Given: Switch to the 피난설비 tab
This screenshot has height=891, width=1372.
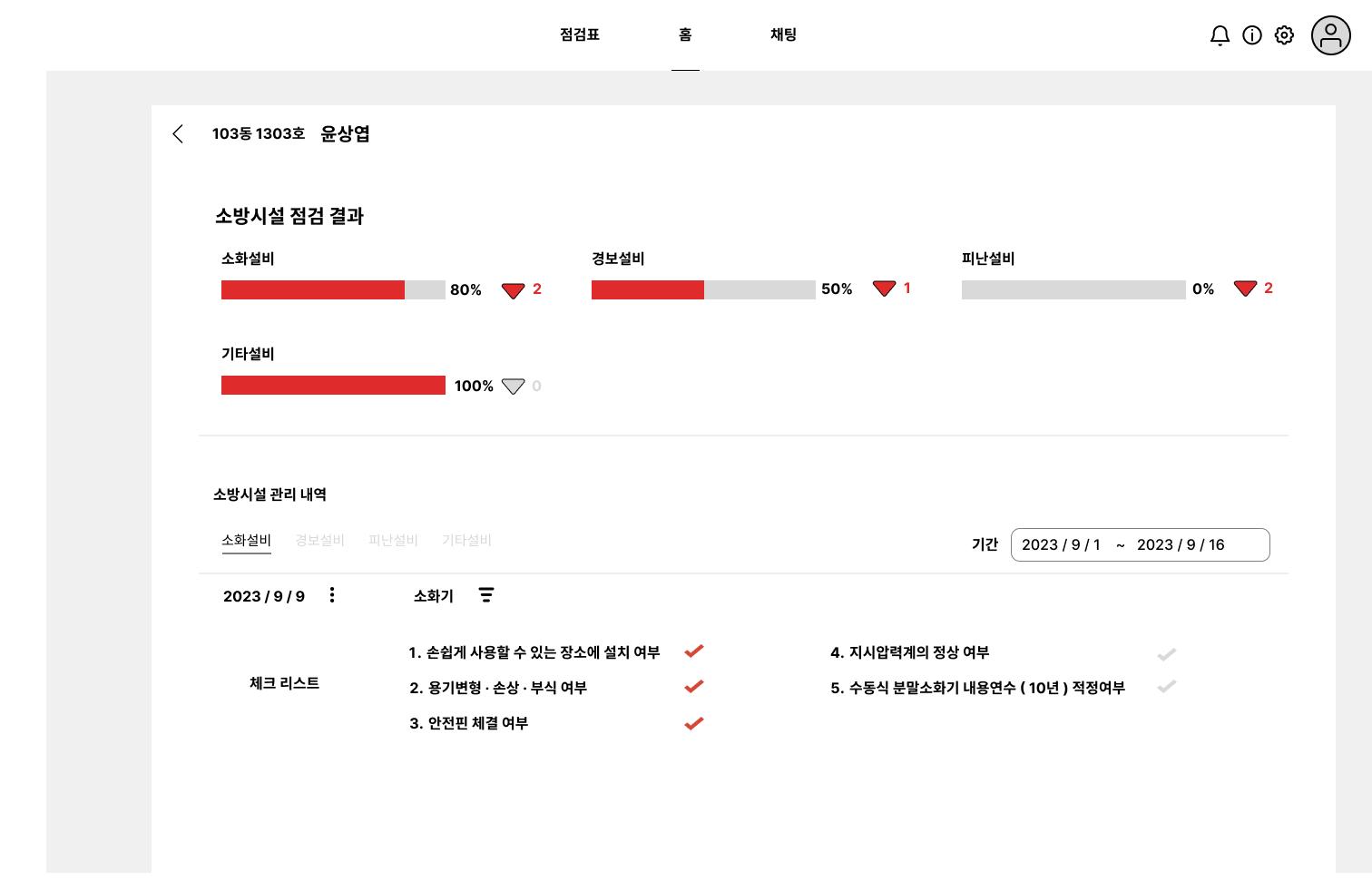Looking at the screenshot, I should 393,541.
